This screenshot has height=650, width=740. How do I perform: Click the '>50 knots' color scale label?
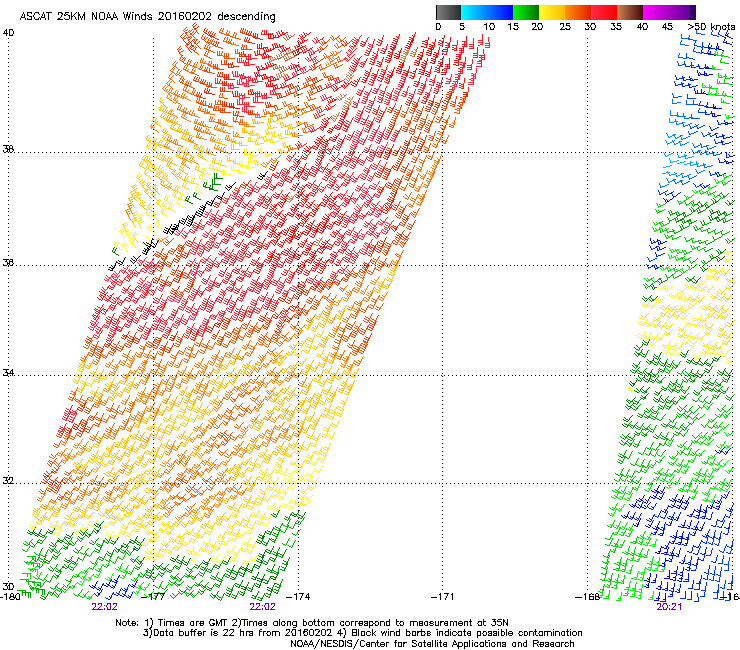tap(711, 27)
